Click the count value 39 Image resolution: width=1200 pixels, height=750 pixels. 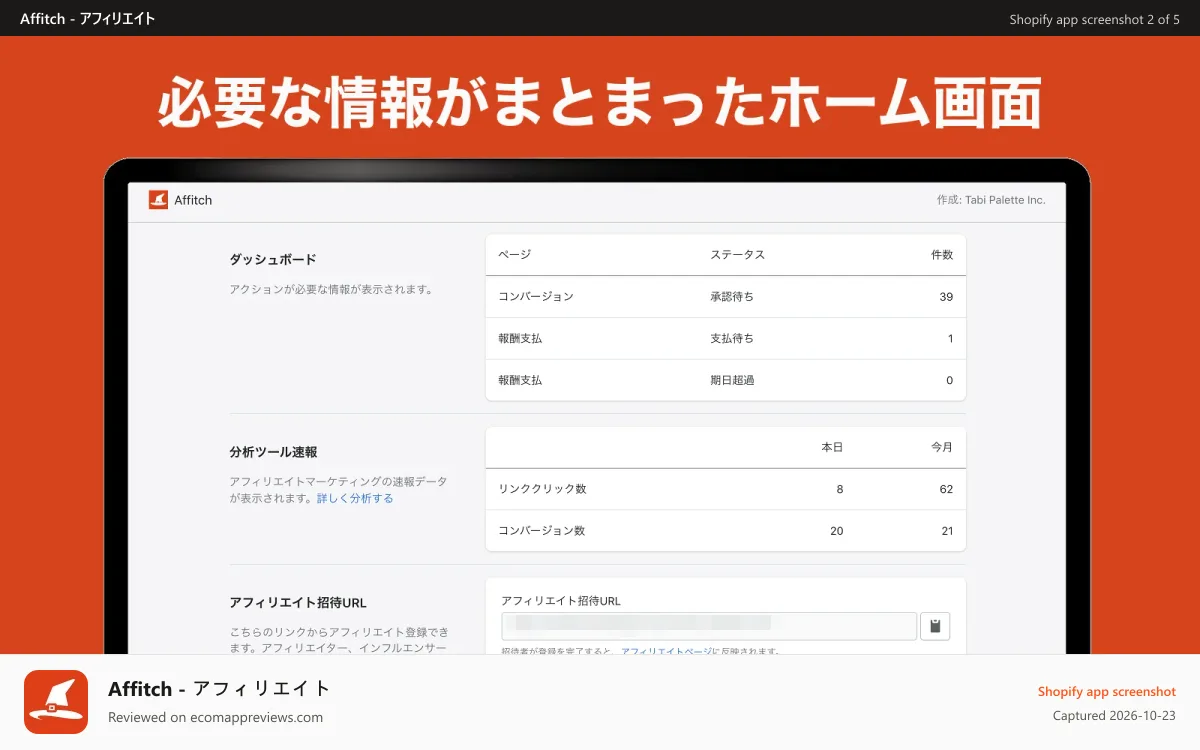(x=946, y=297)
